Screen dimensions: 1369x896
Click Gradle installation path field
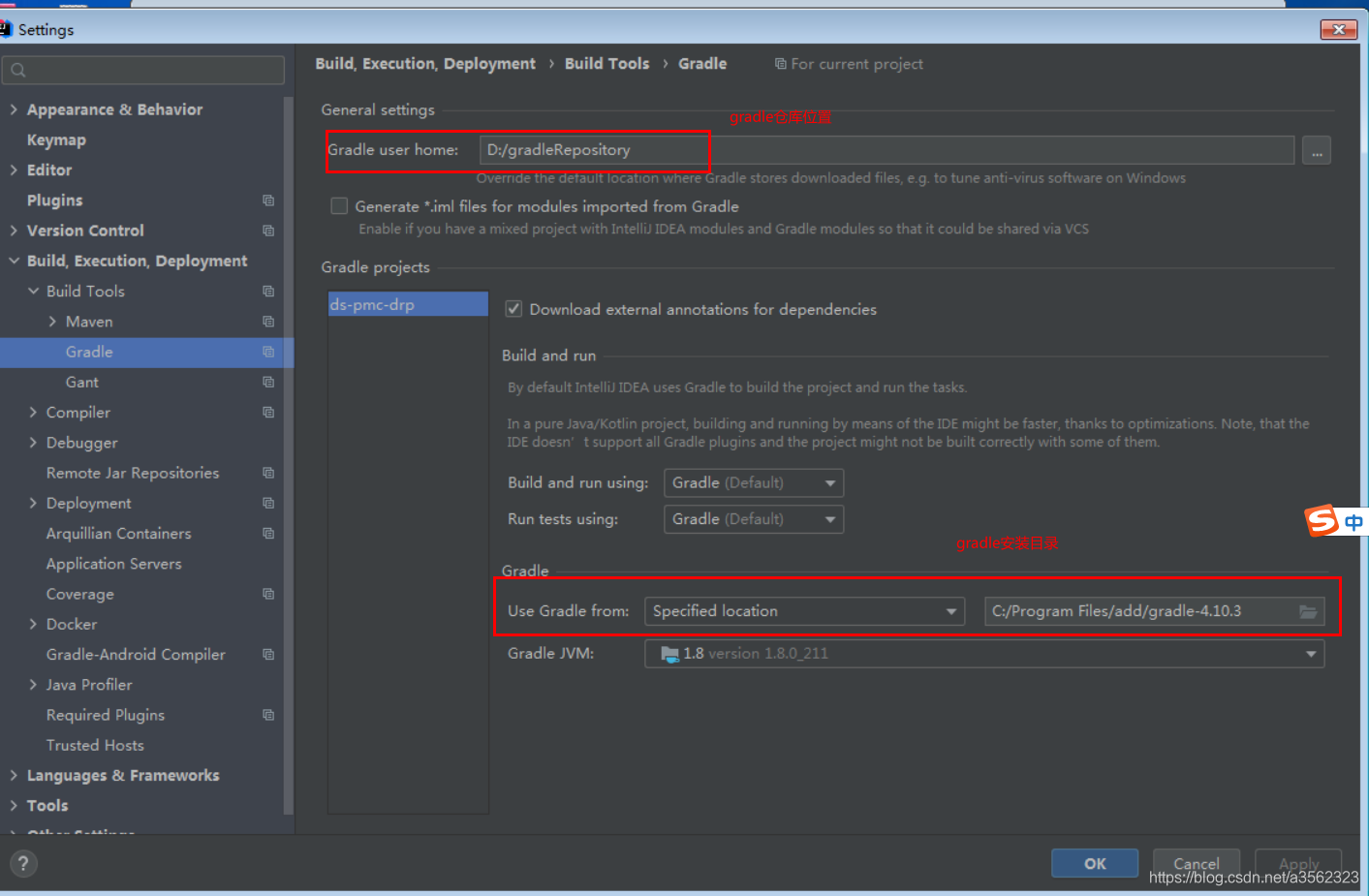1154,611
